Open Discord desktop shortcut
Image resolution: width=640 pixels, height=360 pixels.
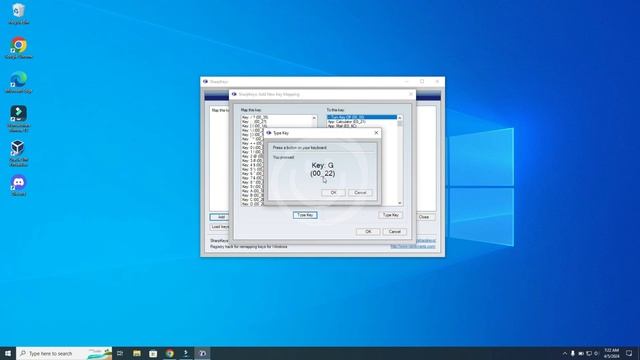(x=18, y=186)
